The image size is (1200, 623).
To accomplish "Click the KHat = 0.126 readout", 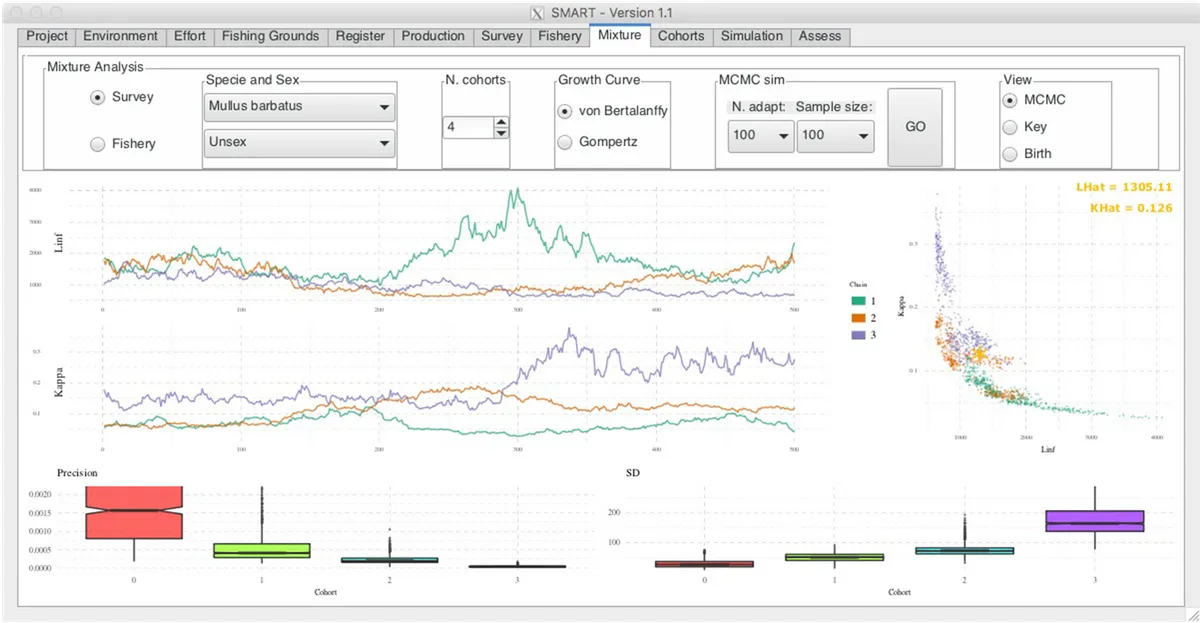I will pos(1130,208).
